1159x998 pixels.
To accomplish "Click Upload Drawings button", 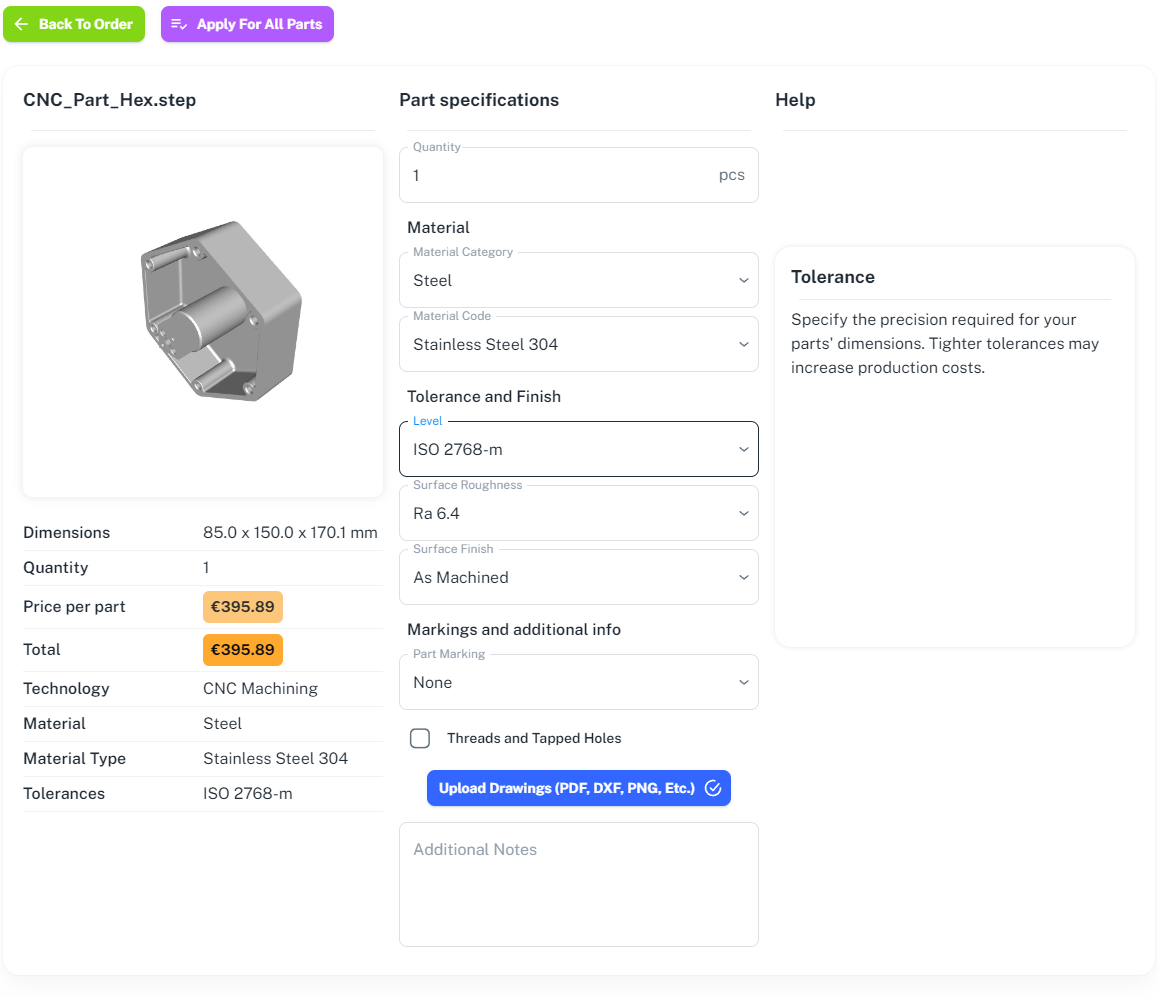I will click(567, 788).
